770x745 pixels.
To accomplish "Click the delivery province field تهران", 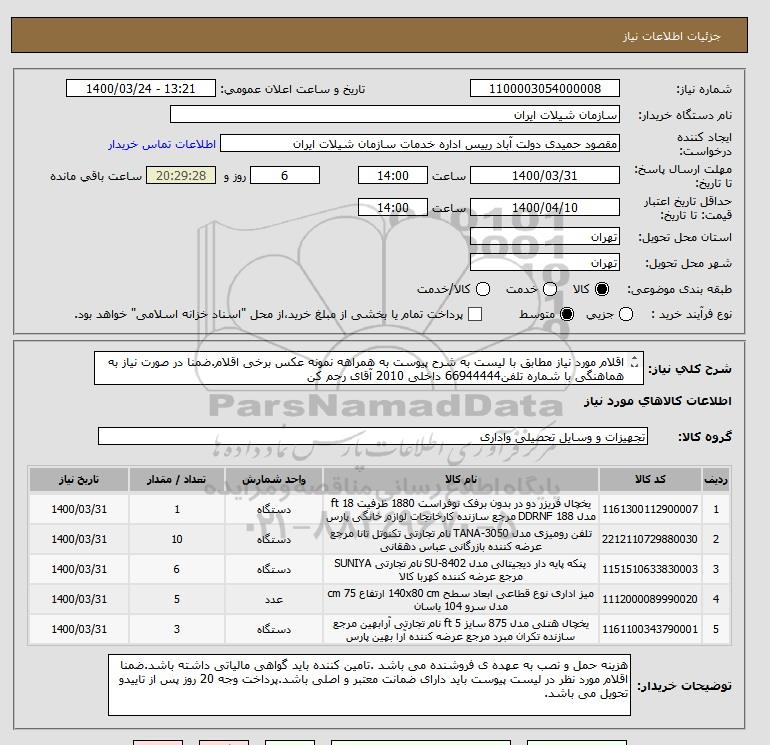I will click(545, 237).
